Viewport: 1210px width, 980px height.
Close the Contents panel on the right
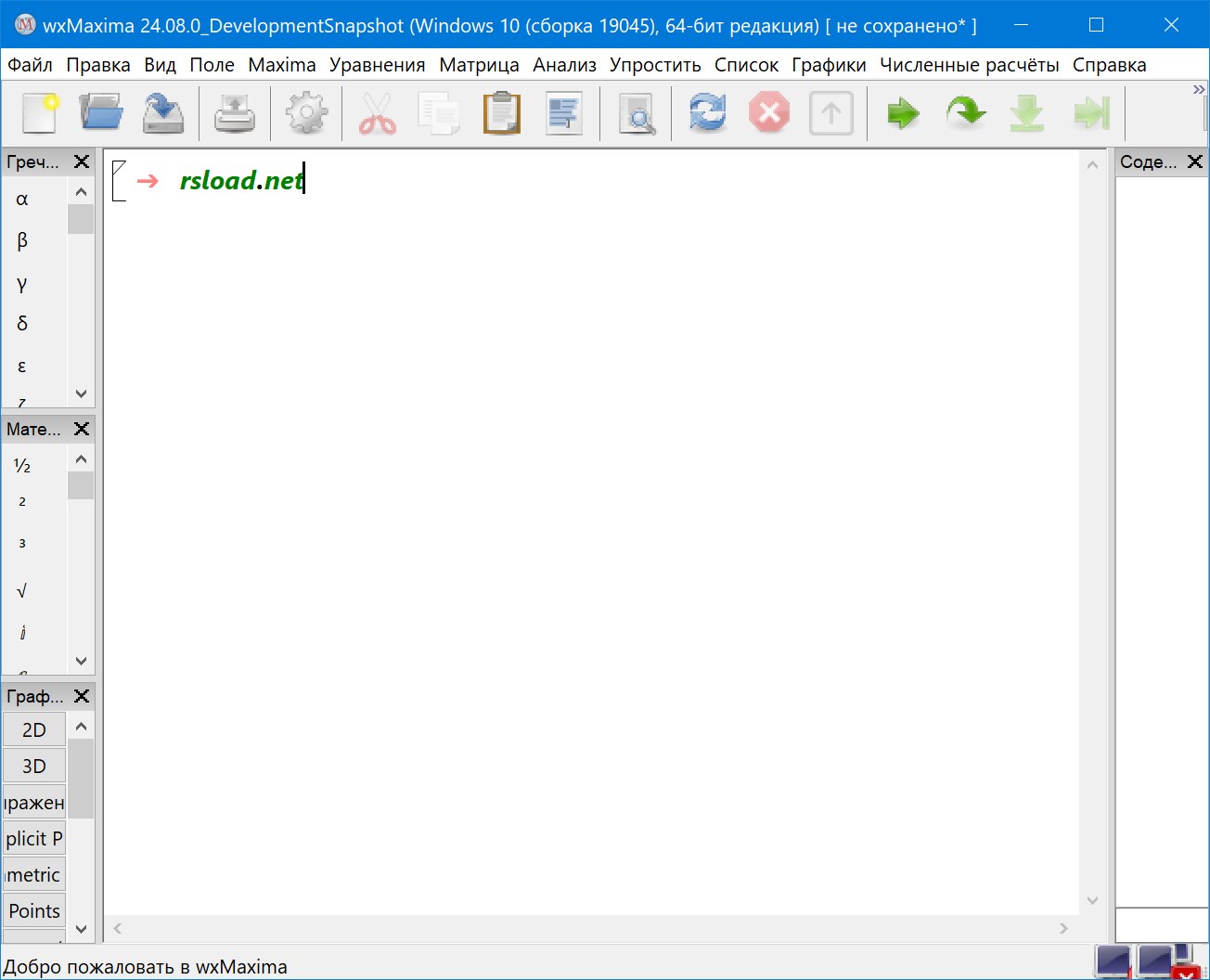tap(1195, 161)
